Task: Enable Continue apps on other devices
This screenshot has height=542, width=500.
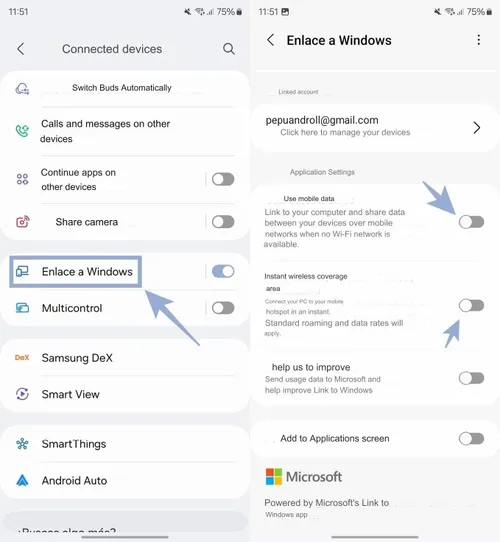Action: point(223,179)
